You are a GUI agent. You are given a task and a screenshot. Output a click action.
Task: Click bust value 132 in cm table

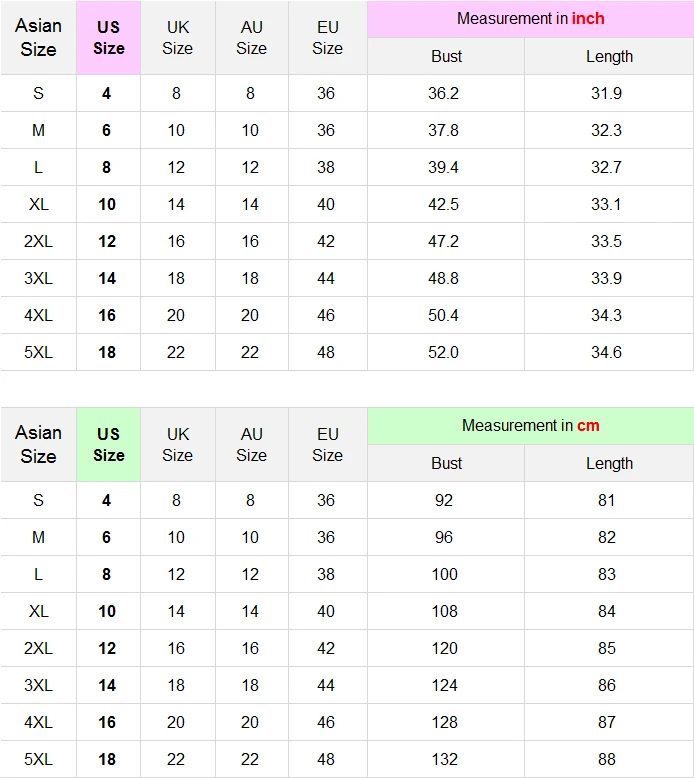click(444, 759)
